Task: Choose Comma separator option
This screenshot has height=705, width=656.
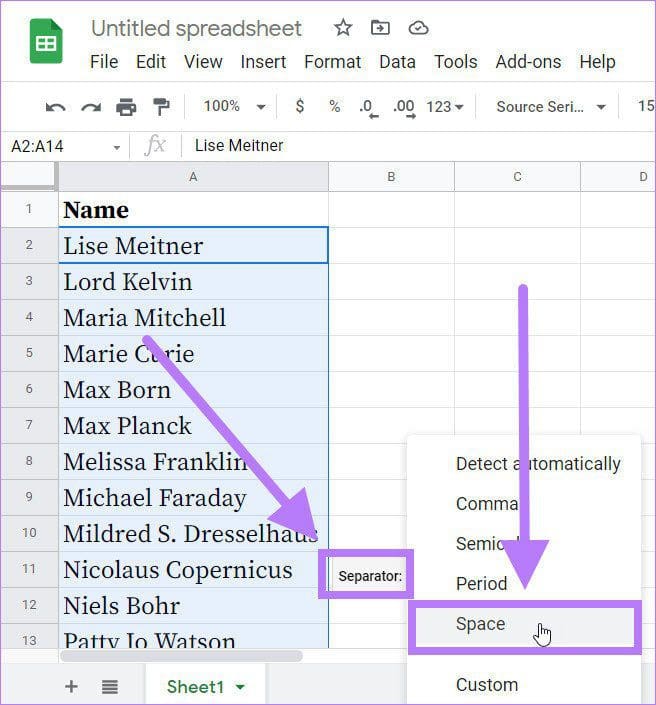Action: pyautogui.click(x=524, y=504)
